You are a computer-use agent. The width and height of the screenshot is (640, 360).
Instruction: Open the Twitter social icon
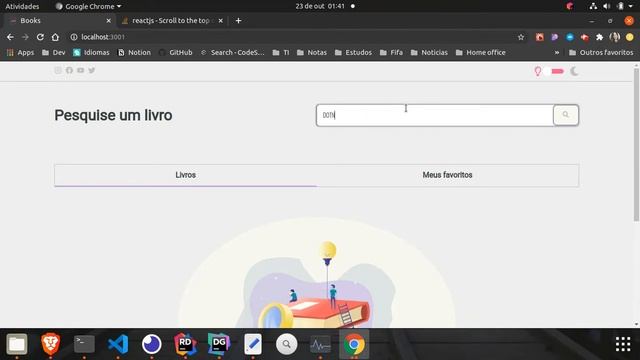pyautogui.click(x=92, y=70)
